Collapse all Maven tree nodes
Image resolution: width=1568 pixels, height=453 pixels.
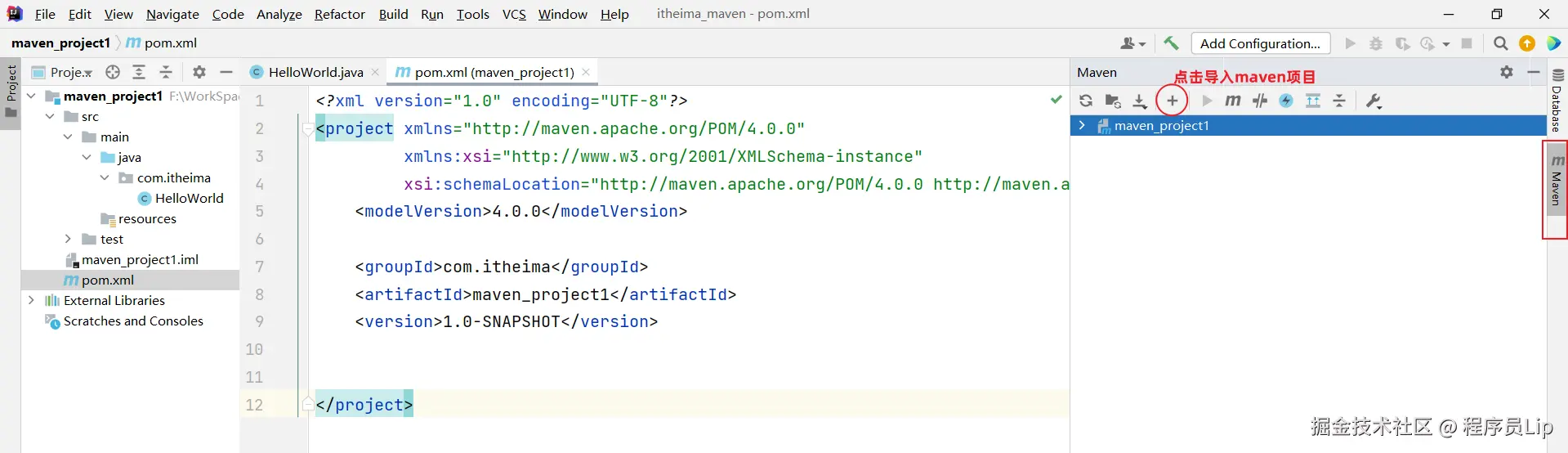[x=1339, y=101]
